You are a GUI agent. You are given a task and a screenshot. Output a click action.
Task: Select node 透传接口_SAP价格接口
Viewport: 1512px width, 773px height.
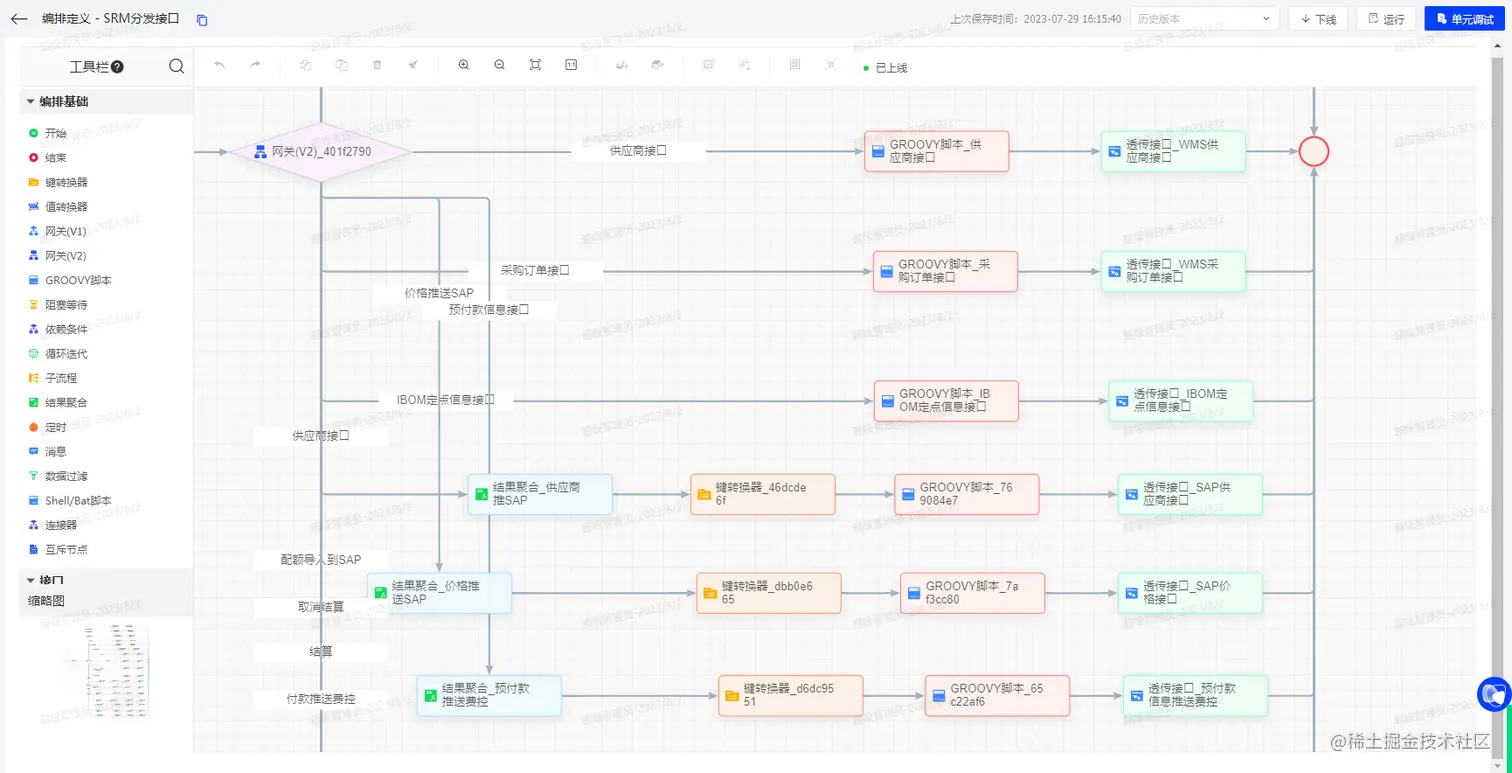pyautogui.click(x=1190, y=593)
